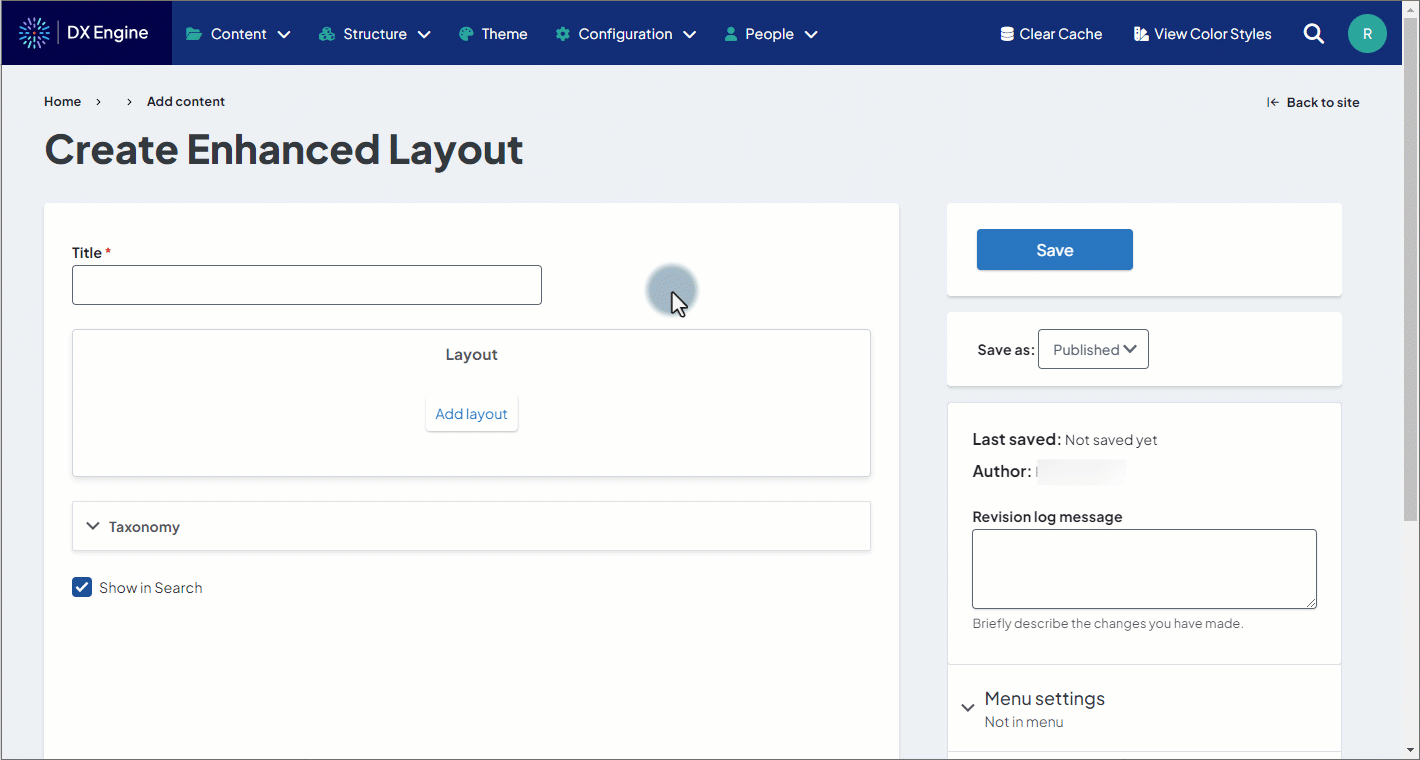The image size is (1420, 760).
Task: Click View Color Styles link
Action: (x=1203, y=34)
